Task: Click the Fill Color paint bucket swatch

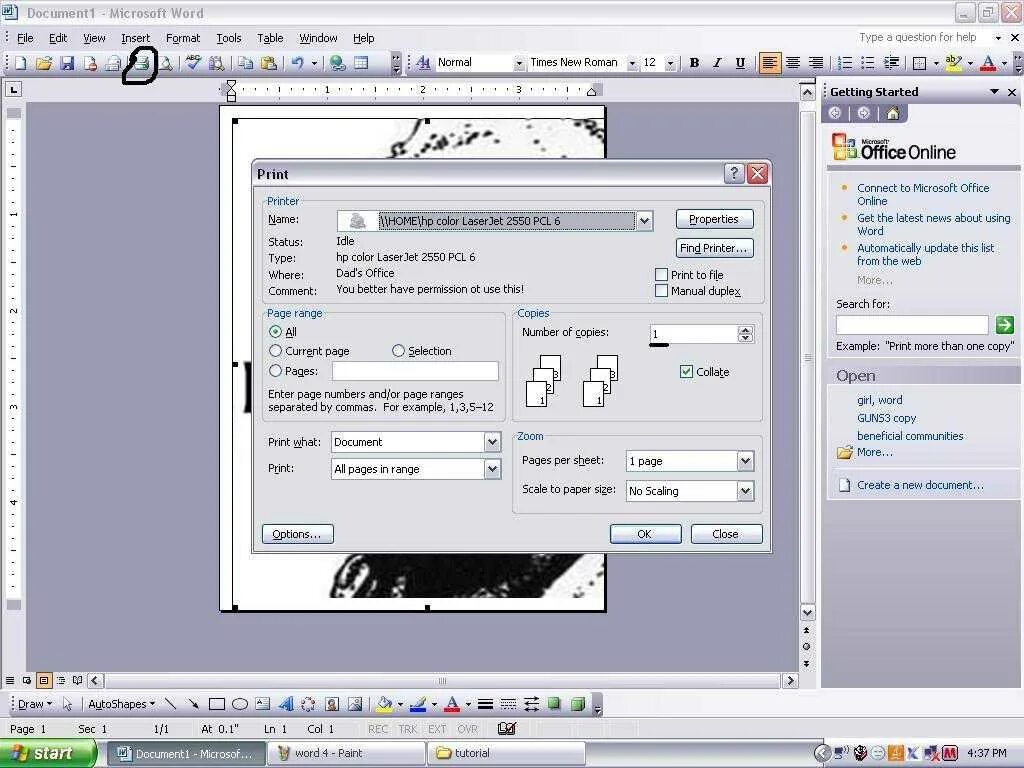Action: [384, 703]
